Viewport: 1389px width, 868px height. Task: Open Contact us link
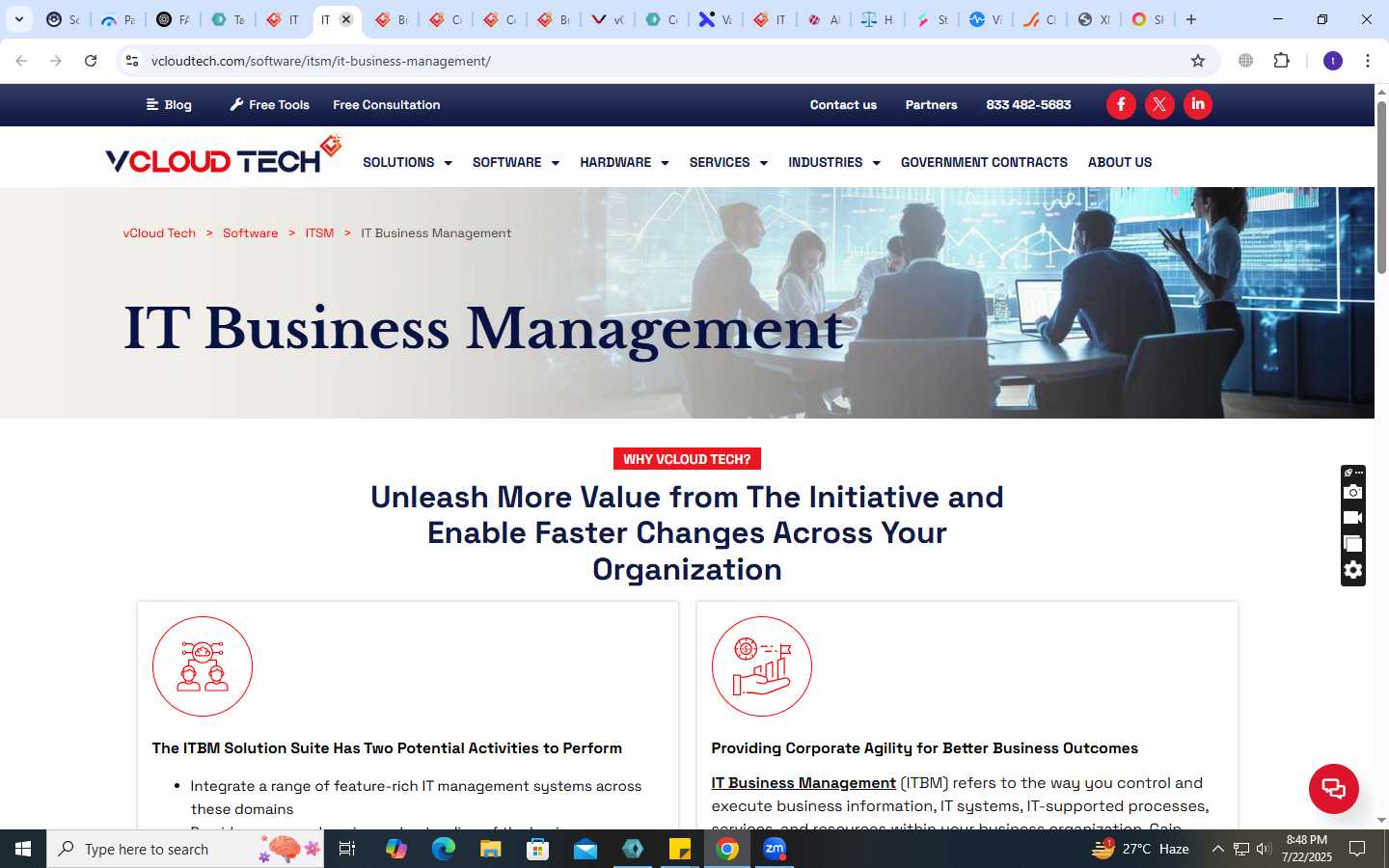[843, 104]
